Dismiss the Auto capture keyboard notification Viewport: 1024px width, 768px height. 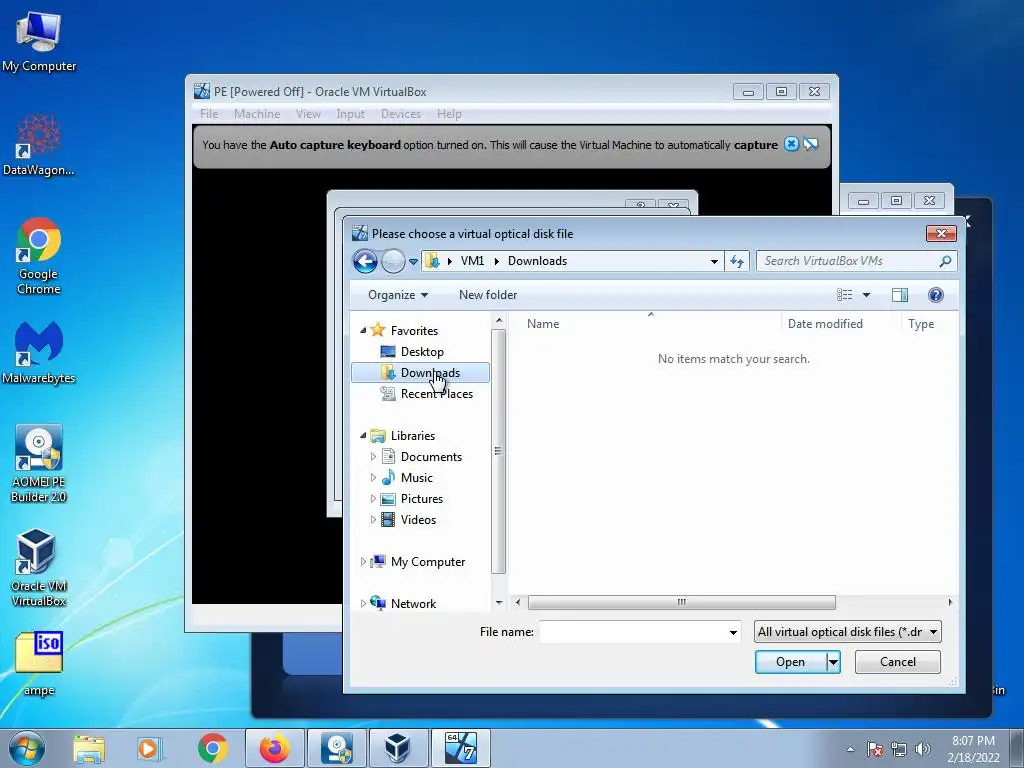coord(791,144)
